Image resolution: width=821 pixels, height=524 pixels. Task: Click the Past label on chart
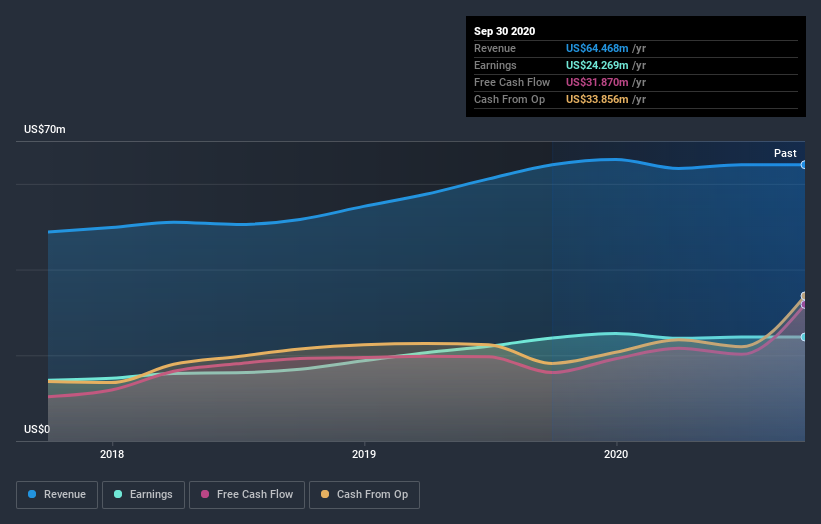(x=785, y=153)
